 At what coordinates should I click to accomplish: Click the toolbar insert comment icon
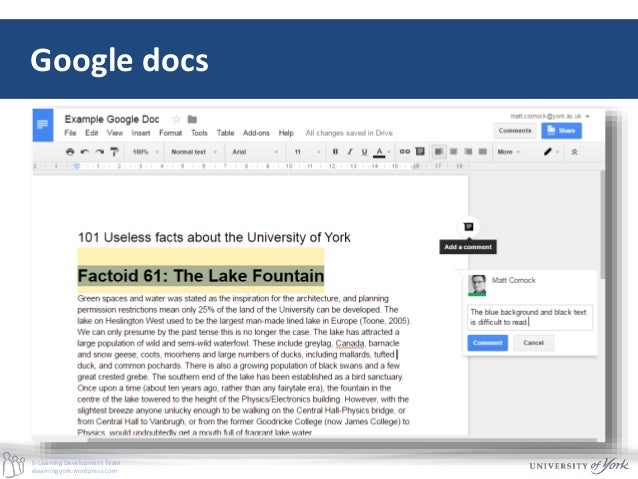tap(420, 151)
